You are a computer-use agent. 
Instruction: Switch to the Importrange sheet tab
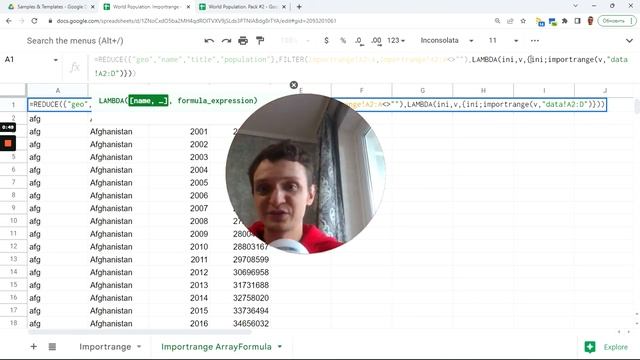point(105,347)
